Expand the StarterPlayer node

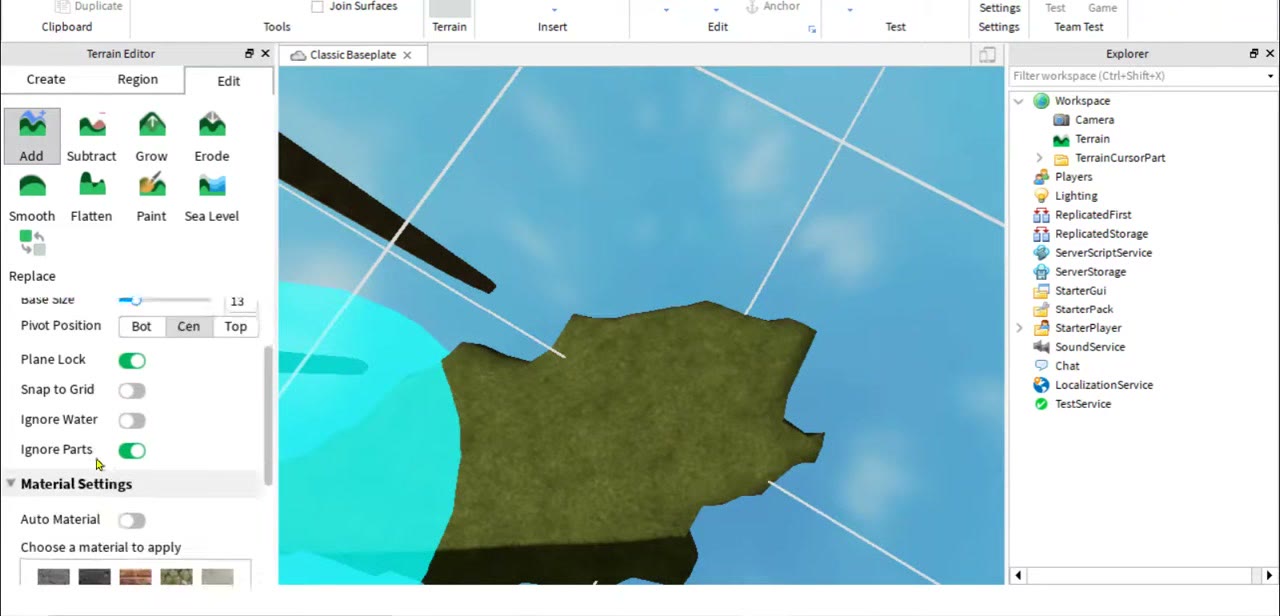click(x=1019, y=328)
